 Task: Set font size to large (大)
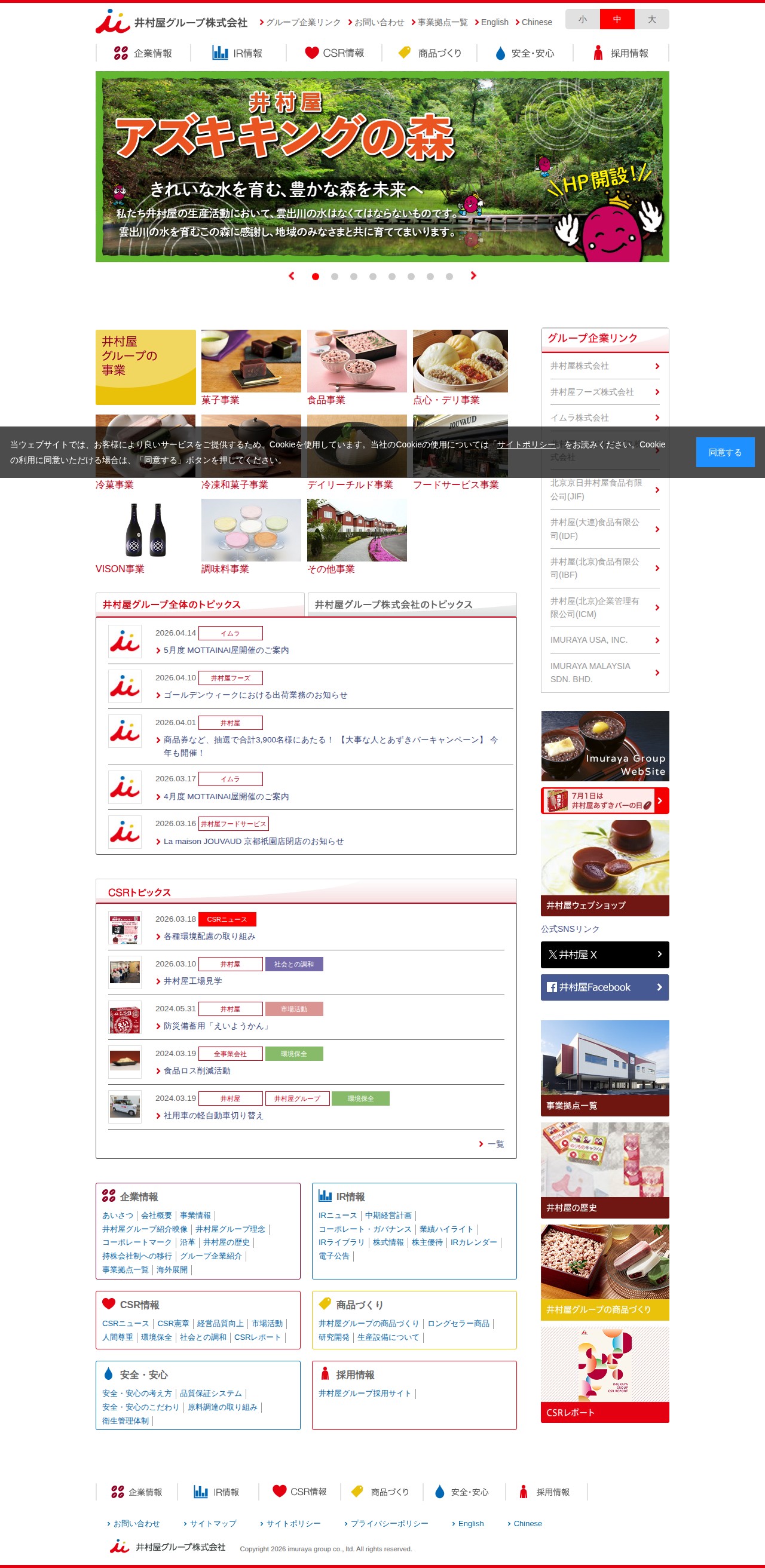tap(651, 20)
